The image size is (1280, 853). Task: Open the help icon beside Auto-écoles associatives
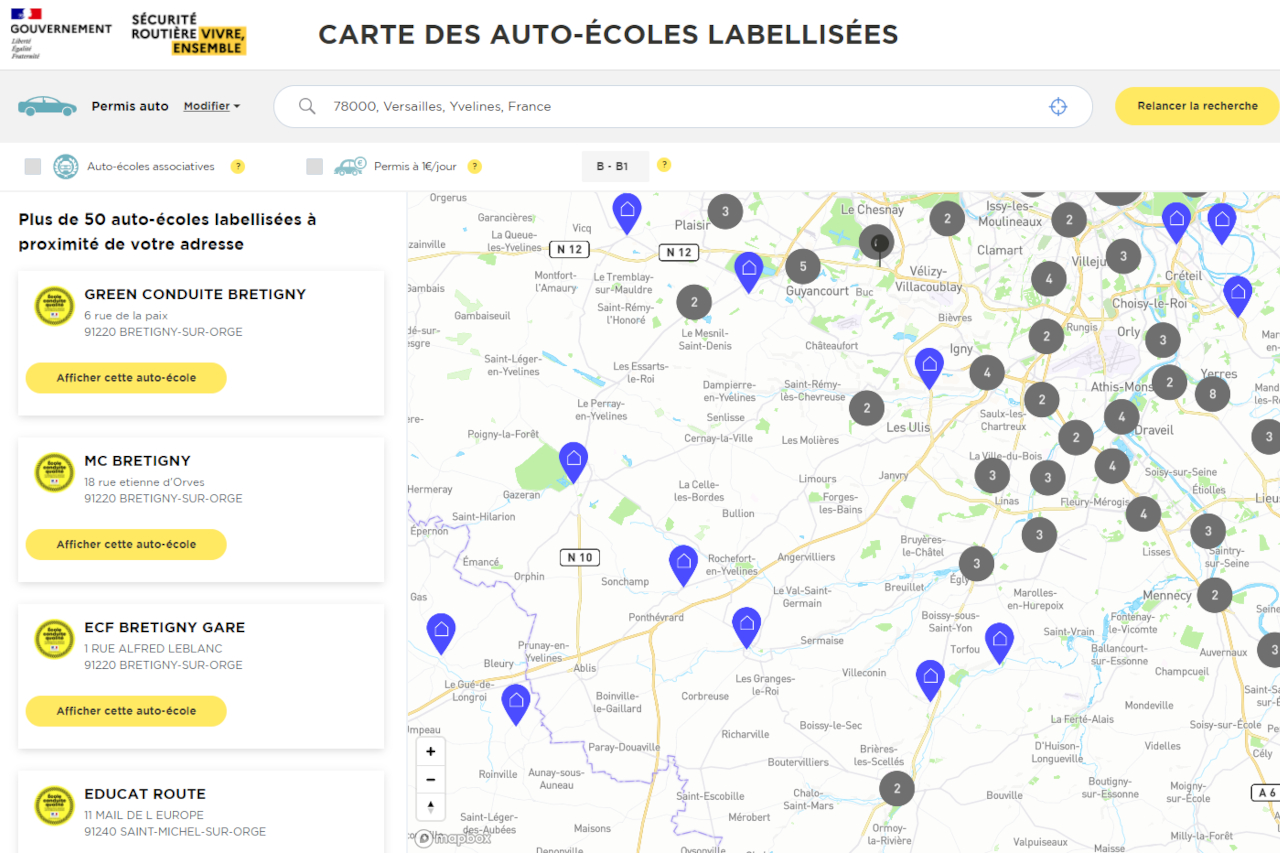coord(237,166)
